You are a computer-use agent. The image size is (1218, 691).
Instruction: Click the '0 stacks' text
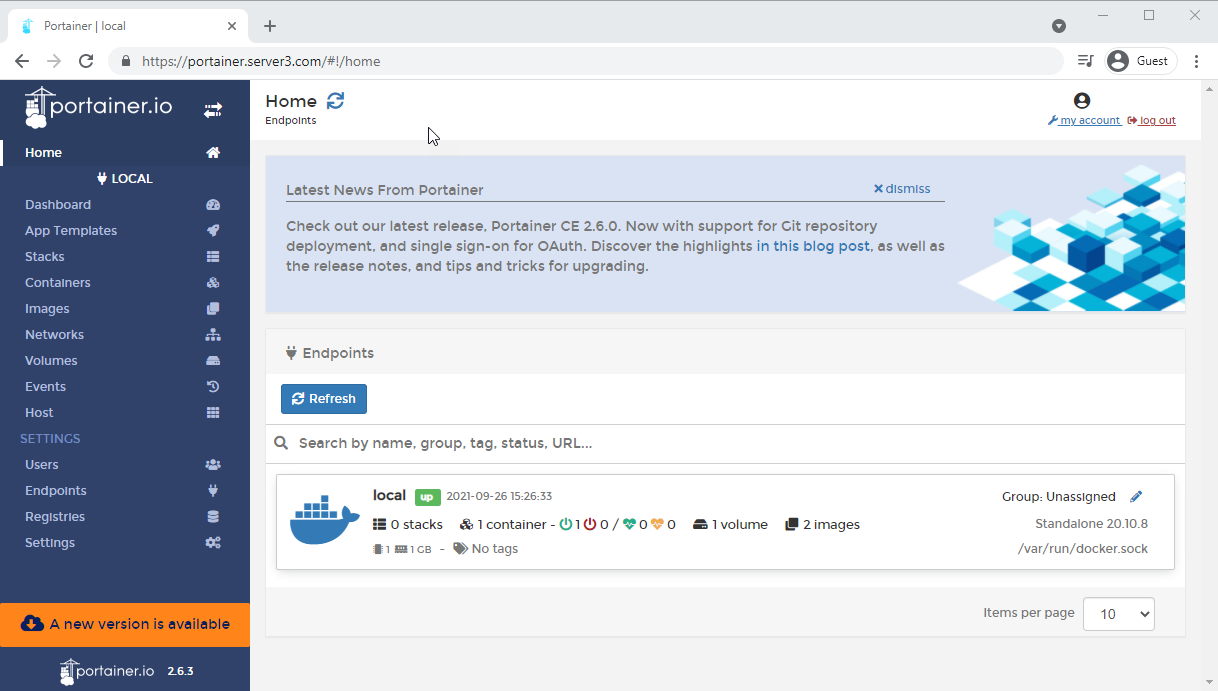(x=416, y=524)
